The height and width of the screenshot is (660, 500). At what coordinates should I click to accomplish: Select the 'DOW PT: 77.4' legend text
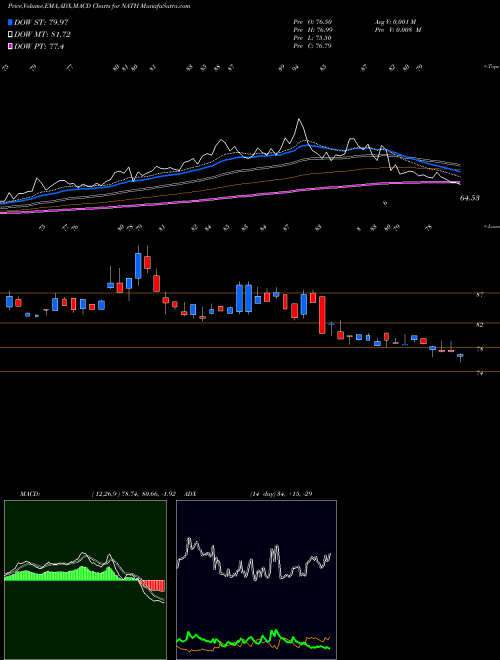click(39, 46)
